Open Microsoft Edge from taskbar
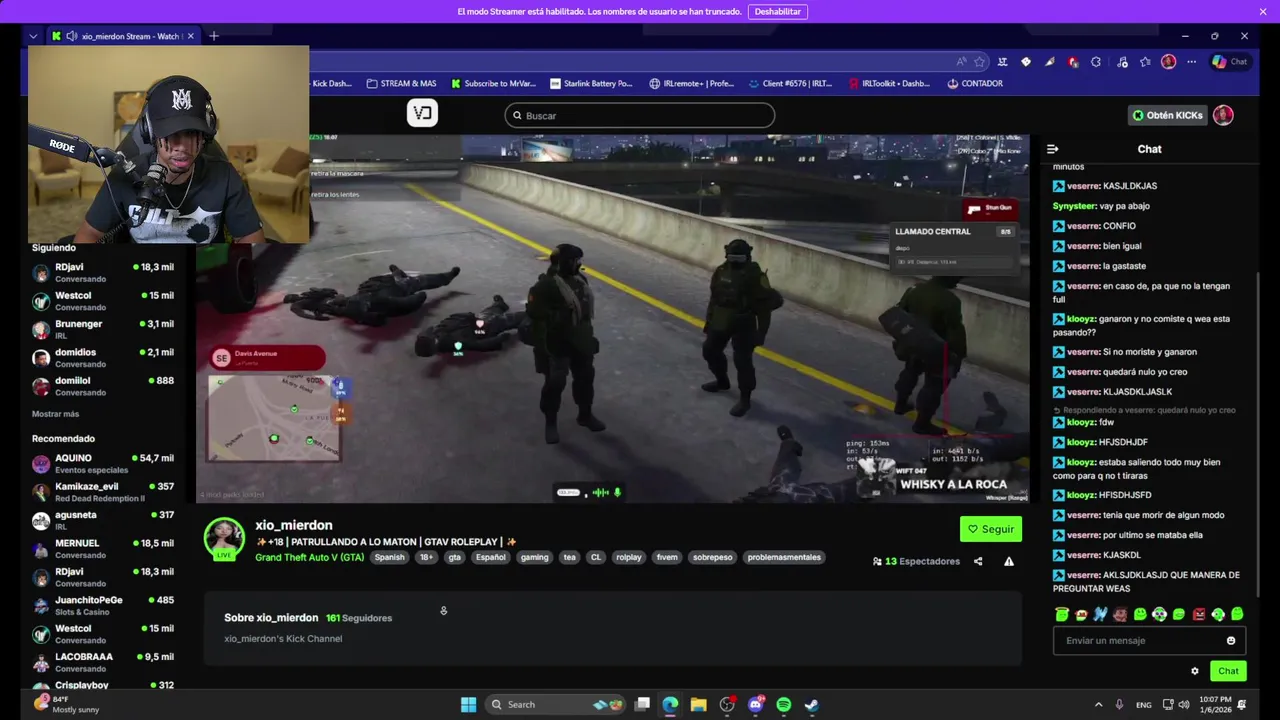The width and height of the screenshot is (1280, 720). tap(670, 705)
